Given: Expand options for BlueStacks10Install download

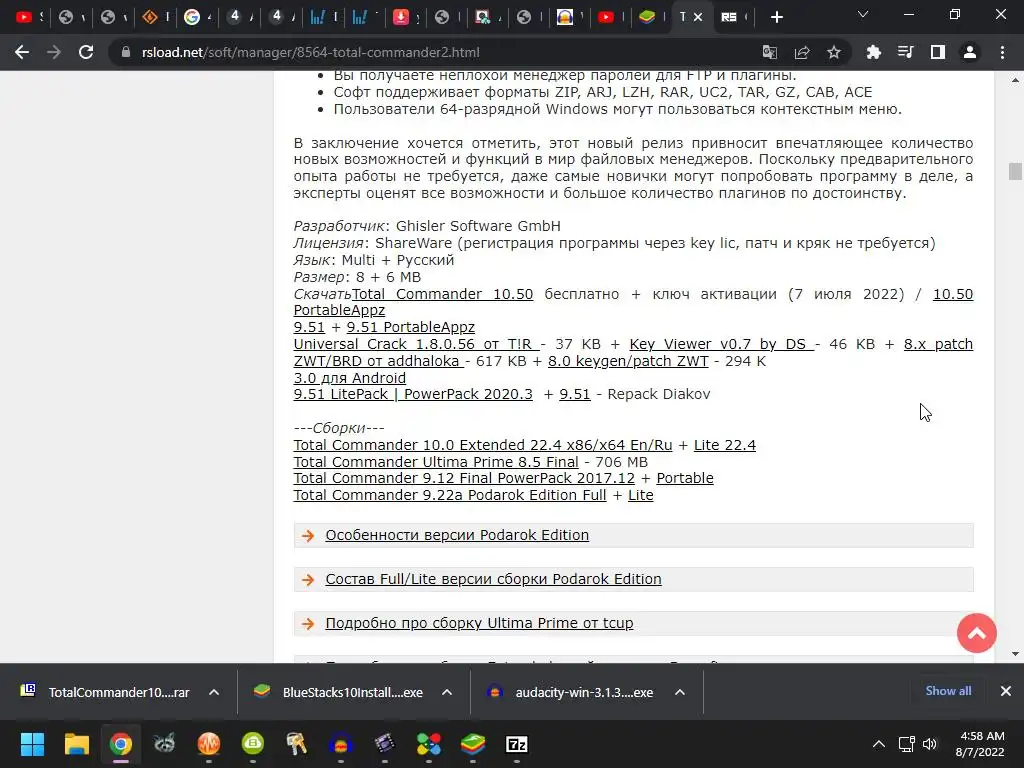Looking at the screenshot, I should (x=447, y=692).
